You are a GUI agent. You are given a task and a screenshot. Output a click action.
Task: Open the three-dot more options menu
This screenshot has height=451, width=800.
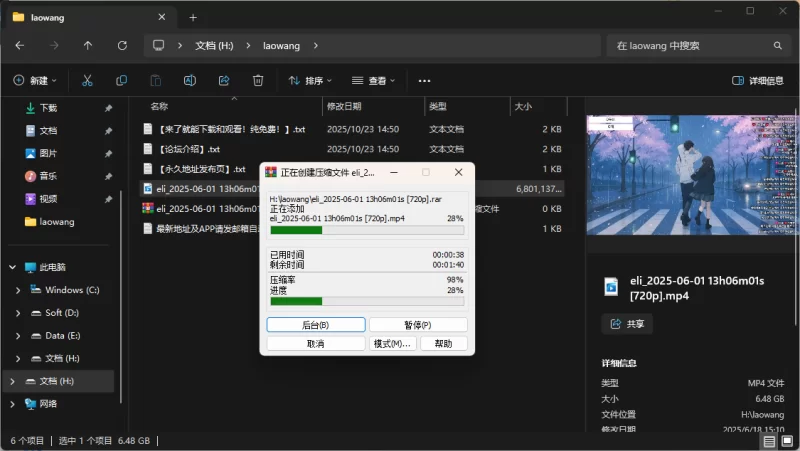pos(424,80)
